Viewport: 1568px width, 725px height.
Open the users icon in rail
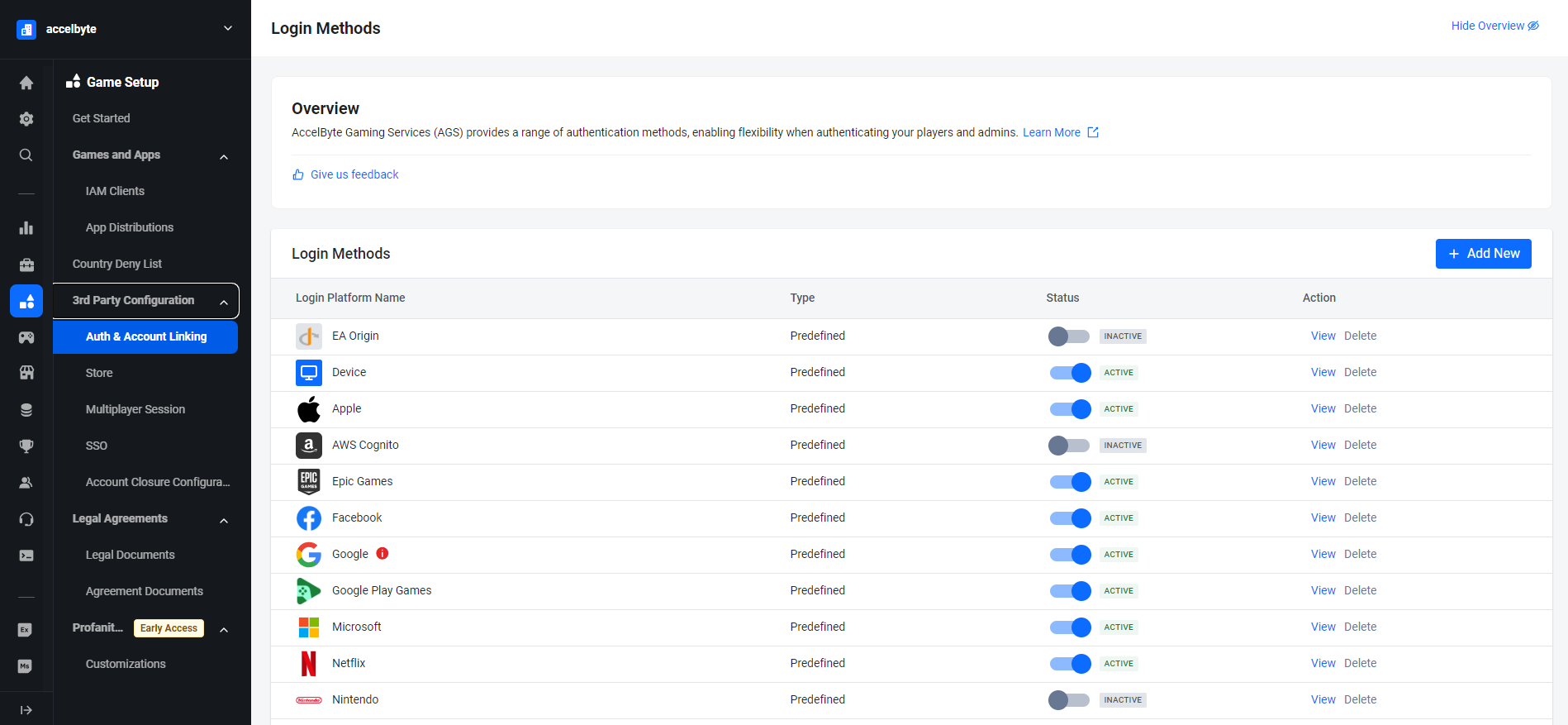pos(26,483)
